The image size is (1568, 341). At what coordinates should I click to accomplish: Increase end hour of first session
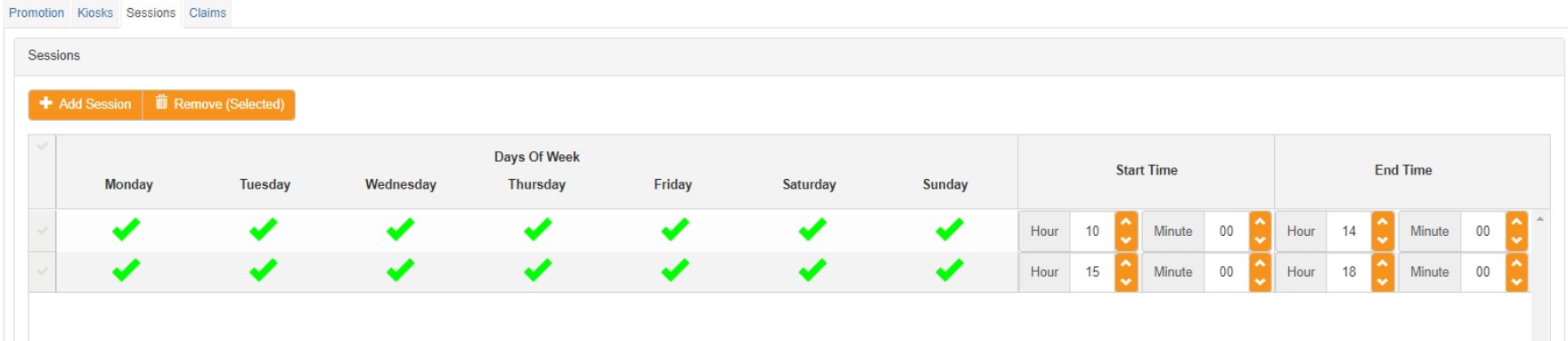(1383, 222)
